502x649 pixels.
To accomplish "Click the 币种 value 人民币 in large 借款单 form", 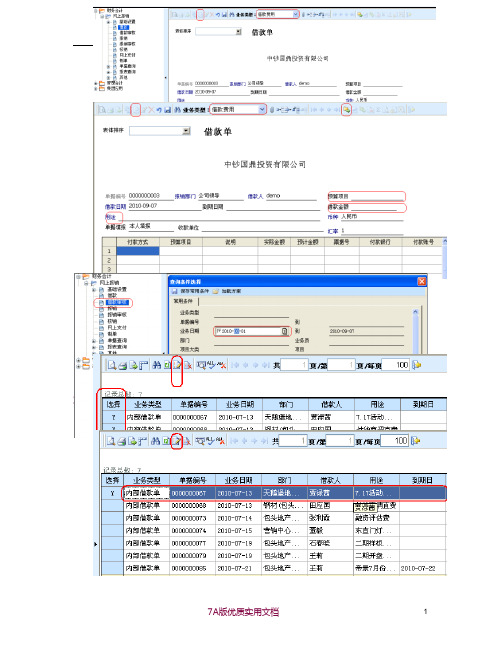I will click(349, 216).
